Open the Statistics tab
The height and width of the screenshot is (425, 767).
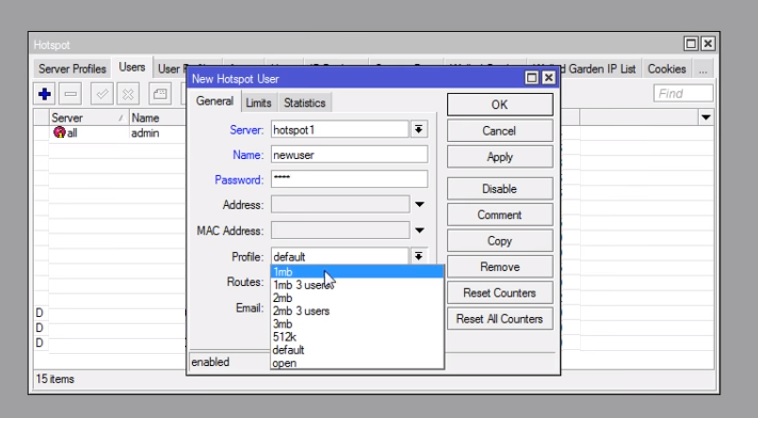click(304, 102)
